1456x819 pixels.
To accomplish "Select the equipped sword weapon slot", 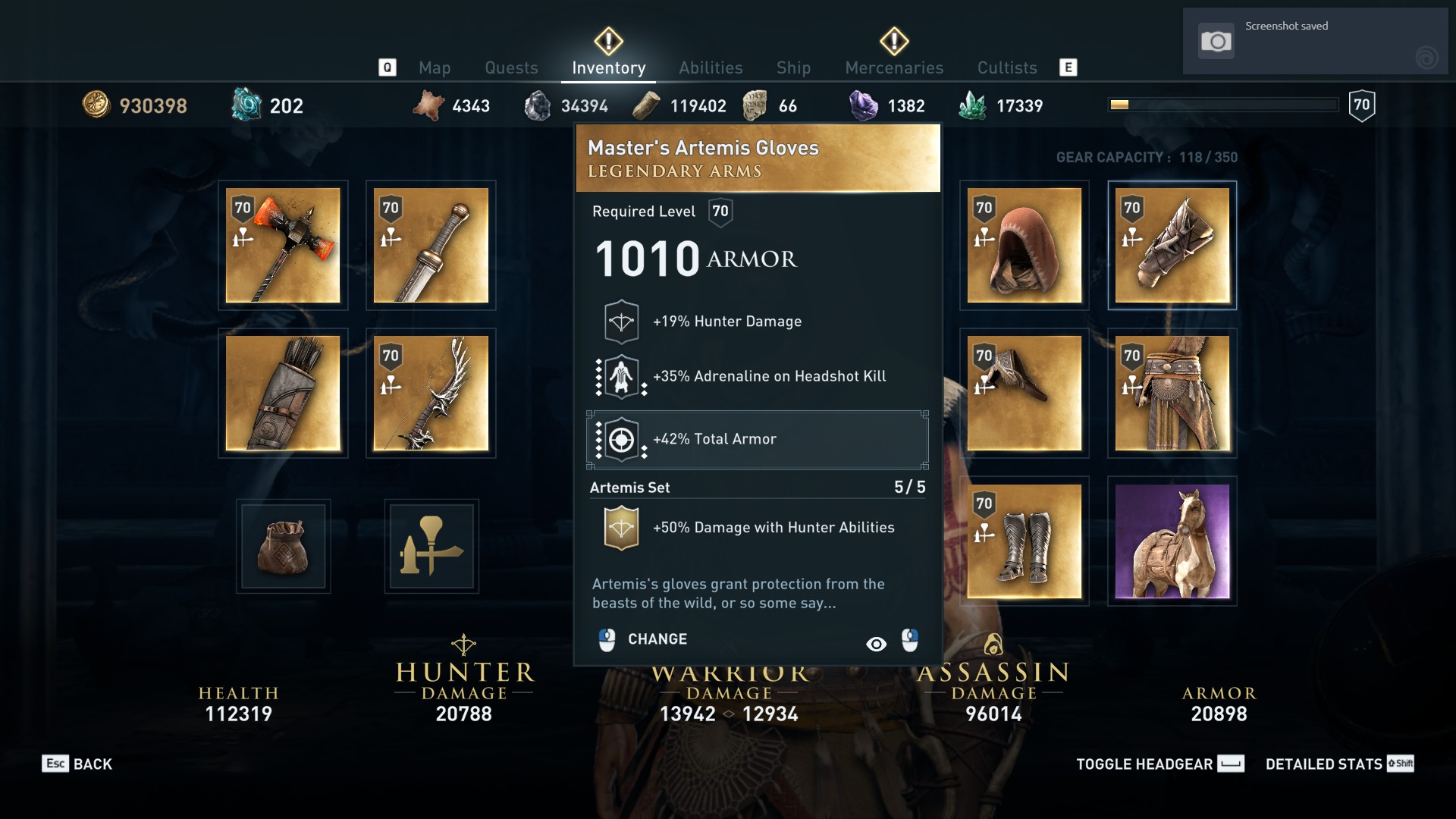I will click(x=431, y=245).
